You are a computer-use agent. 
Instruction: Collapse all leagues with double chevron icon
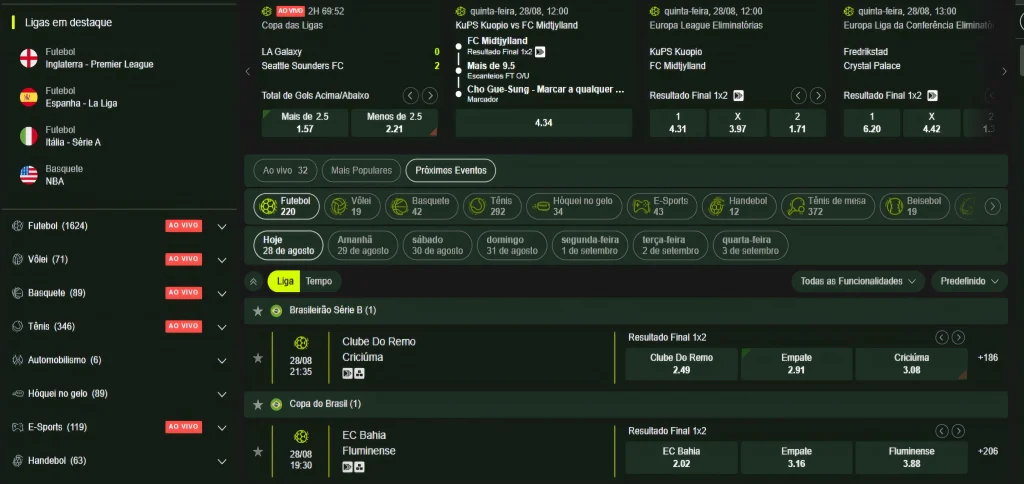tap(254, 282)
